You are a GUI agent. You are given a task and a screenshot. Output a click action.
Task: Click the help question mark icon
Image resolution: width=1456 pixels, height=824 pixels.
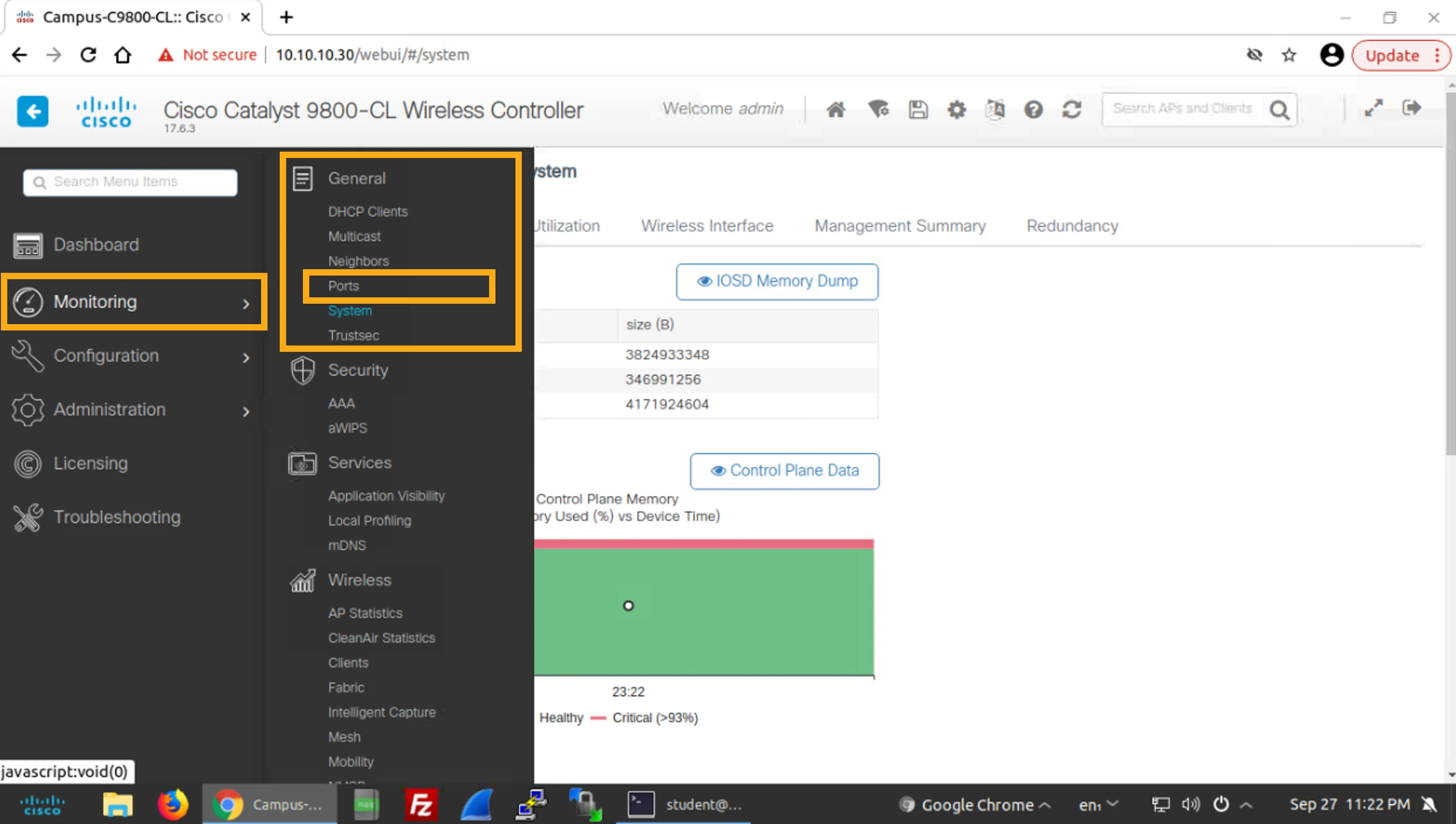coord(1033,109)
